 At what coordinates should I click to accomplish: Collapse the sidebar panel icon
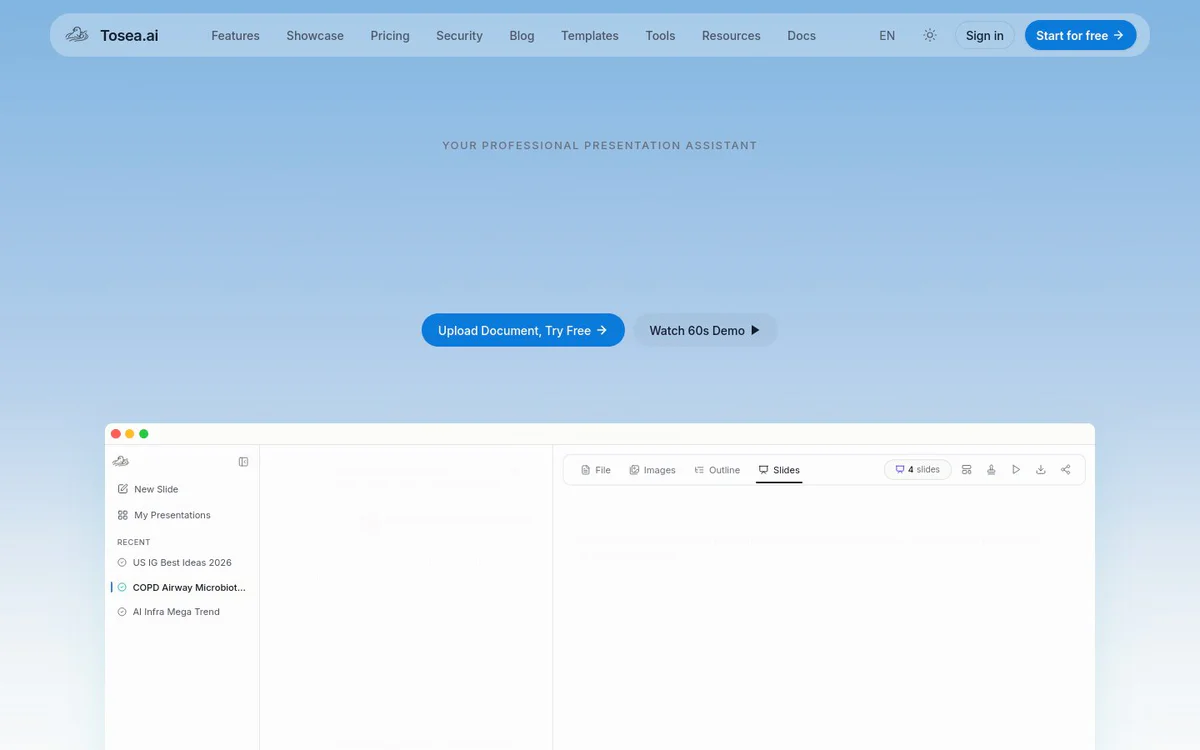click(243, 462)
